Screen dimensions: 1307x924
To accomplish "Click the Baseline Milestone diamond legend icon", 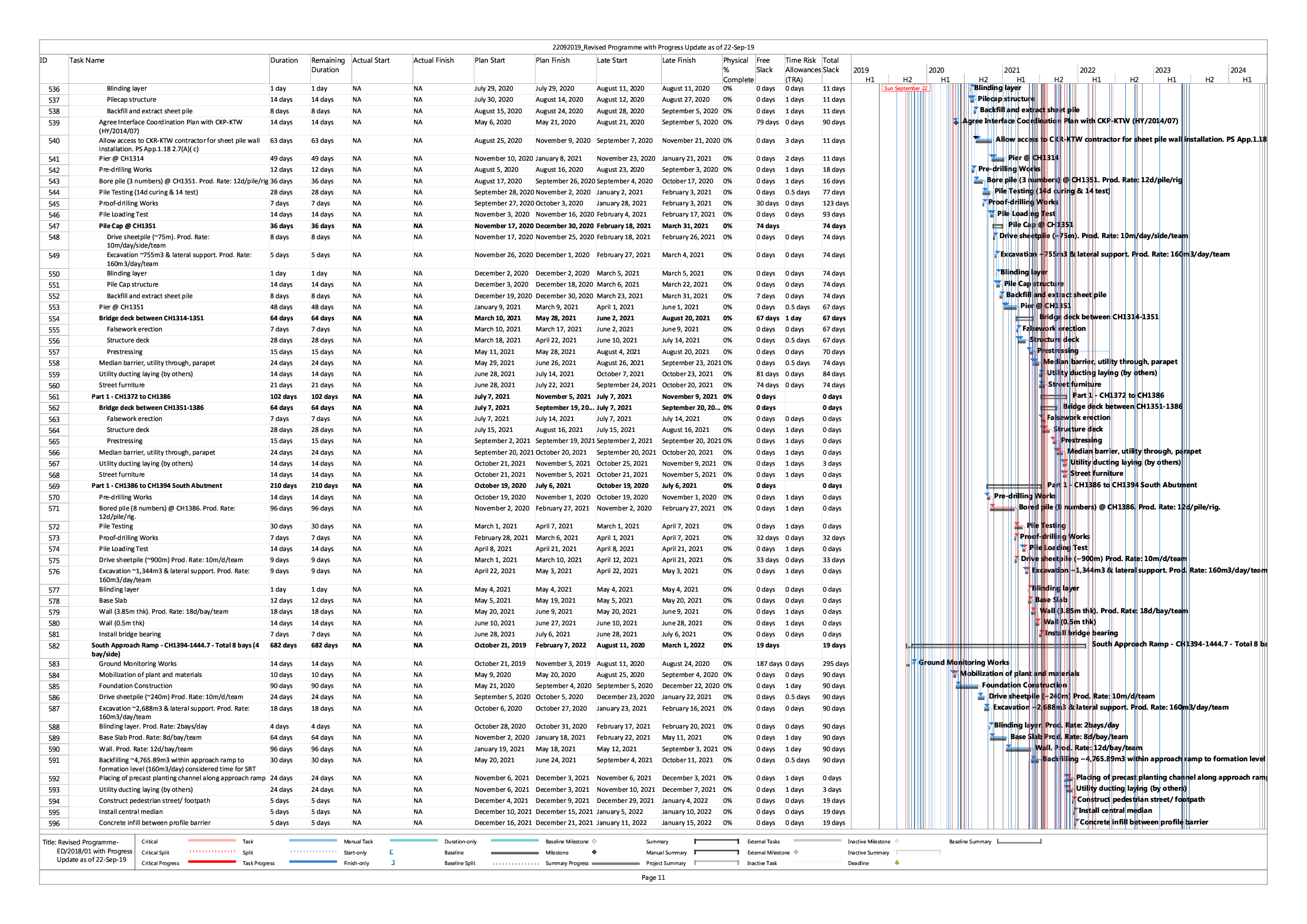I will (x=594, y=841).
